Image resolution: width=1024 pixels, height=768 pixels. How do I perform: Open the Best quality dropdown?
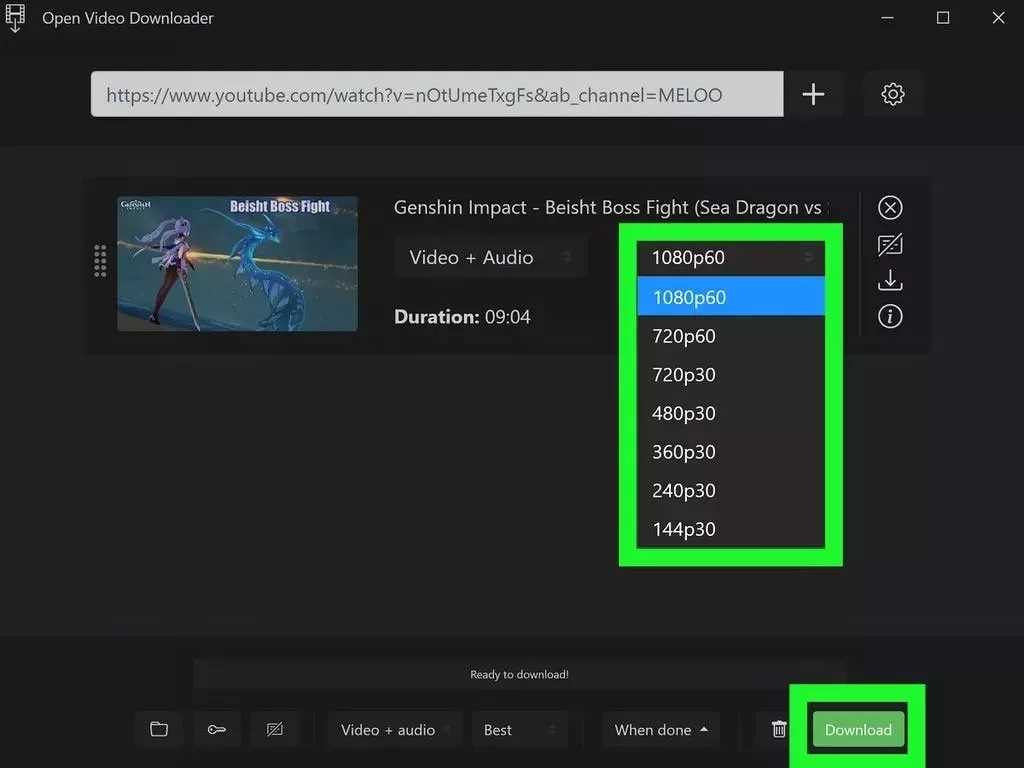click(x=519, y=729)
